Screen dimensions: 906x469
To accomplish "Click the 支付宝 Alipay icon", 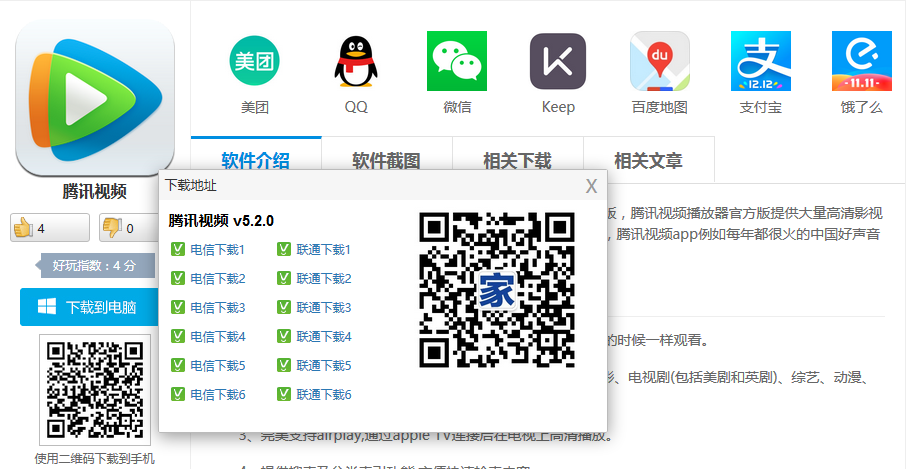I will click(760, 61).
